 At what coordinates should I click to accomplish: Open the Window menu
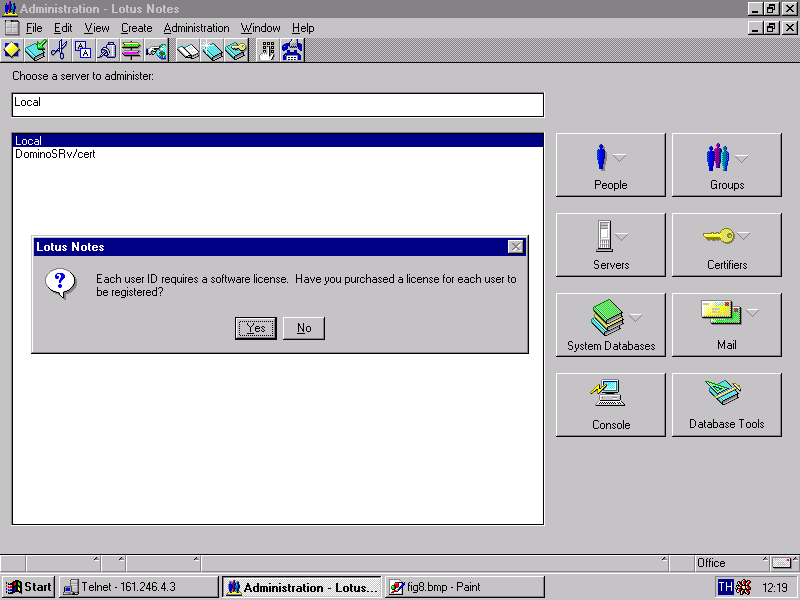260,28
